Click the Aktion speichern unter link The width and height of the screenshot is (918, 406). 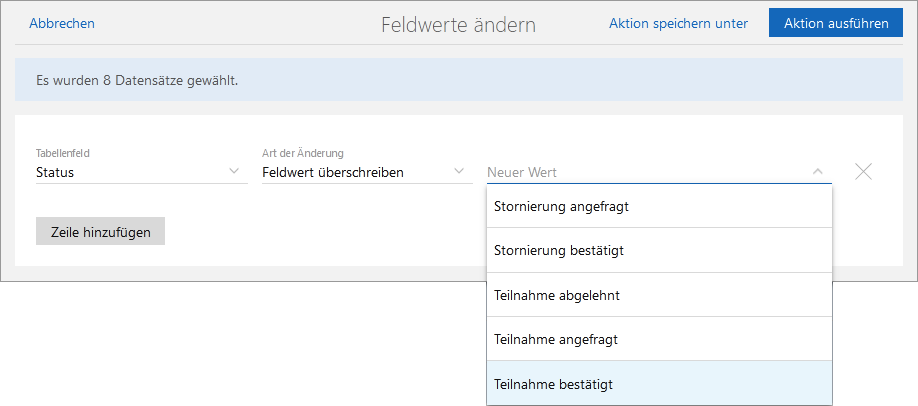[x=678, y=23]
